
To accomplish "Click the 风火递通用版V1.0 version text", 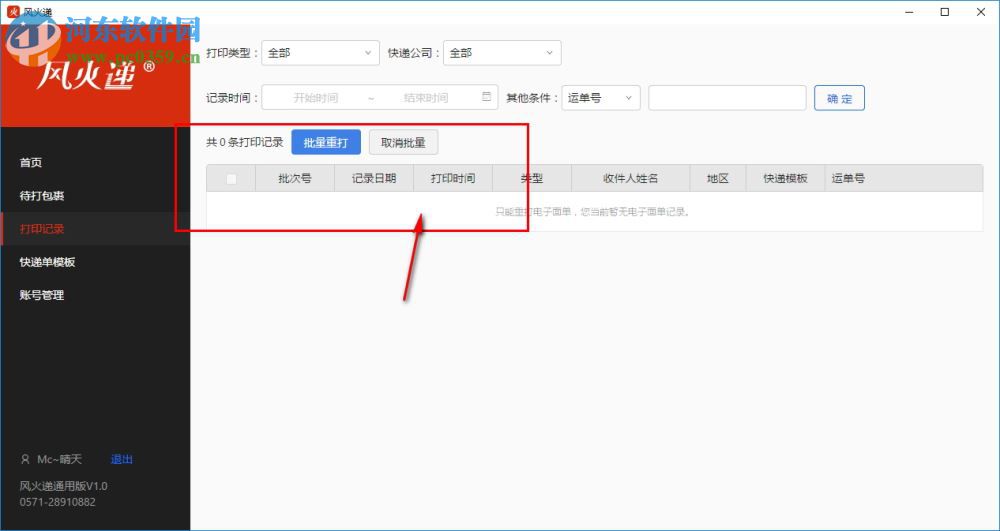I will click(x=64, y=486).
